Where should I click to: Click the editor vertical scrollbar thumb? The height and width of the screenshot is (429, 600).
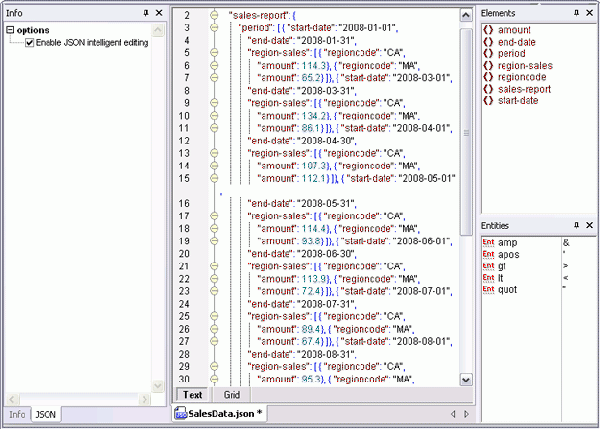coord(466,132)
